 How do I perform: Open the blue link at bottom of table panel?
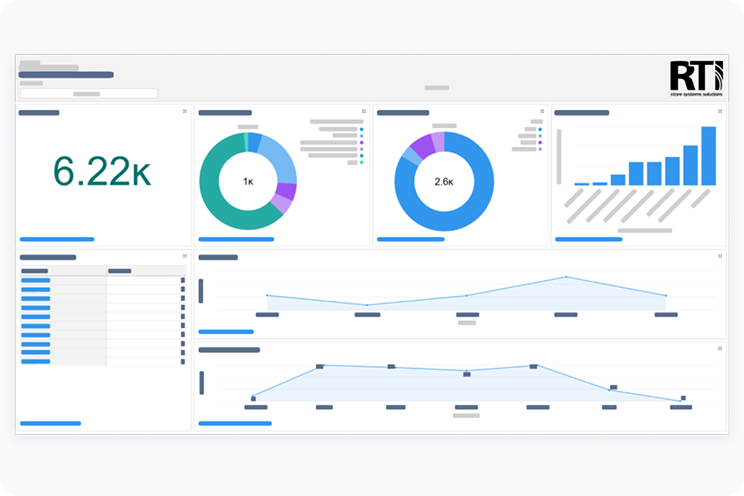[50, 423]
